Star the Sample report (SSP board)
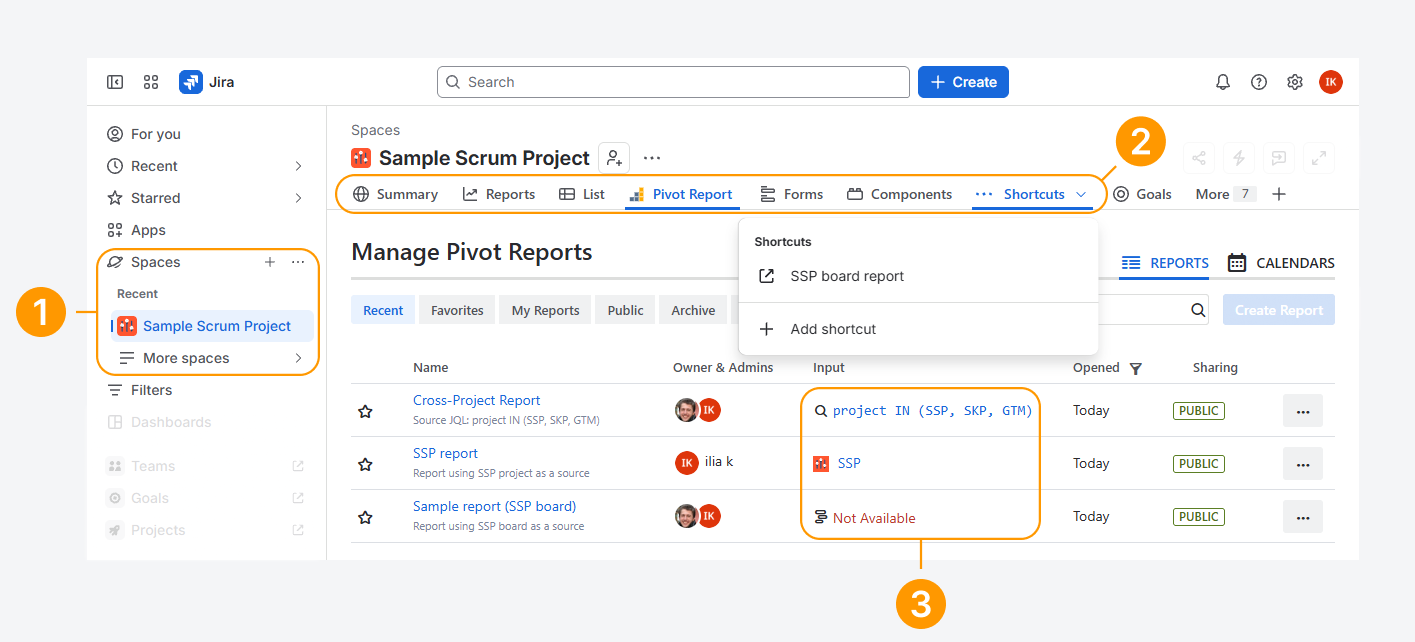Screen dimensions: 1415x642 pos(366,517)
